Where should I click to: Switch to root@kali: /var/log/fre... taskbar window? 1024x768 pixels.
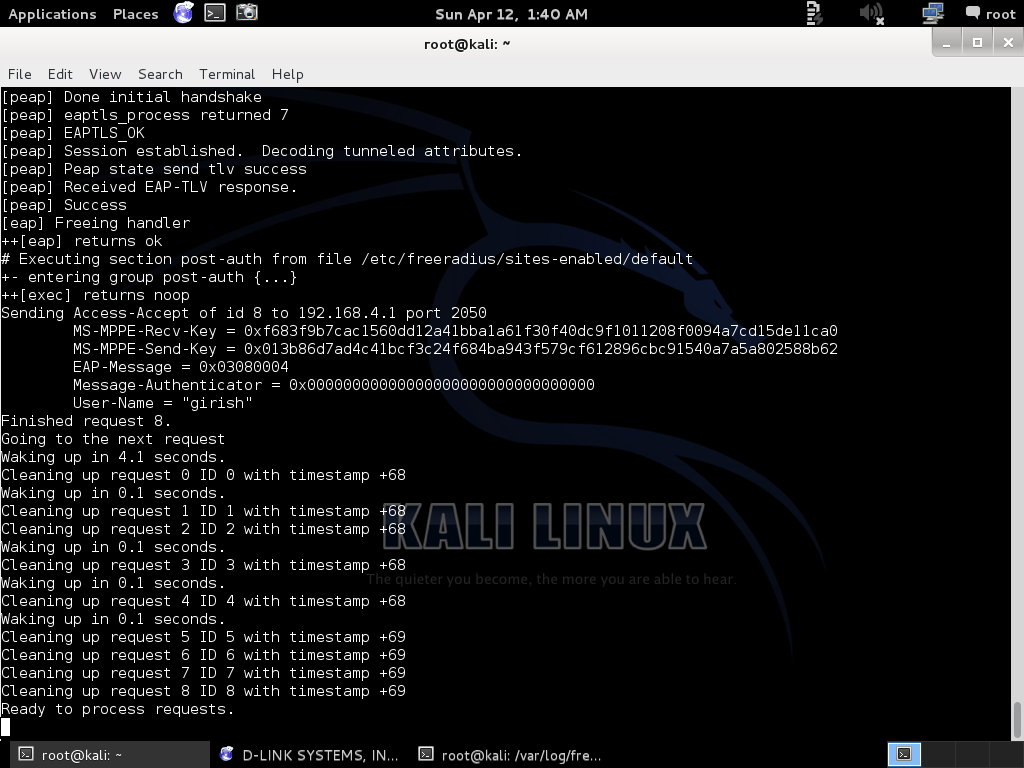pyautogui.click(x=511, y=755)
